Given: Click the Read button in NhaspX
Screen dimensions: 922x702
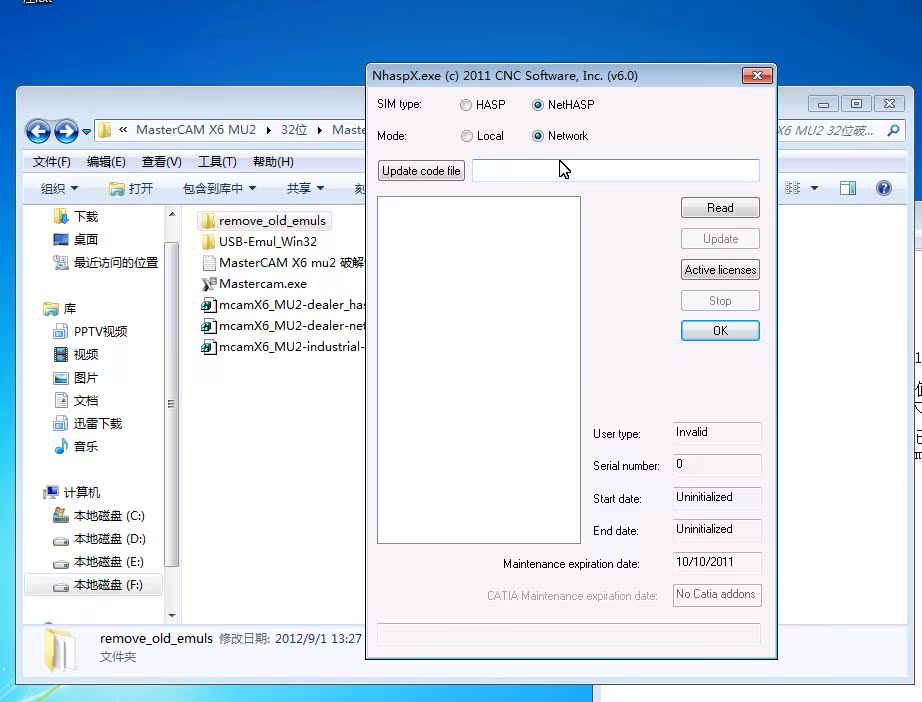Looking at the screenshot, I should (720, 208).
